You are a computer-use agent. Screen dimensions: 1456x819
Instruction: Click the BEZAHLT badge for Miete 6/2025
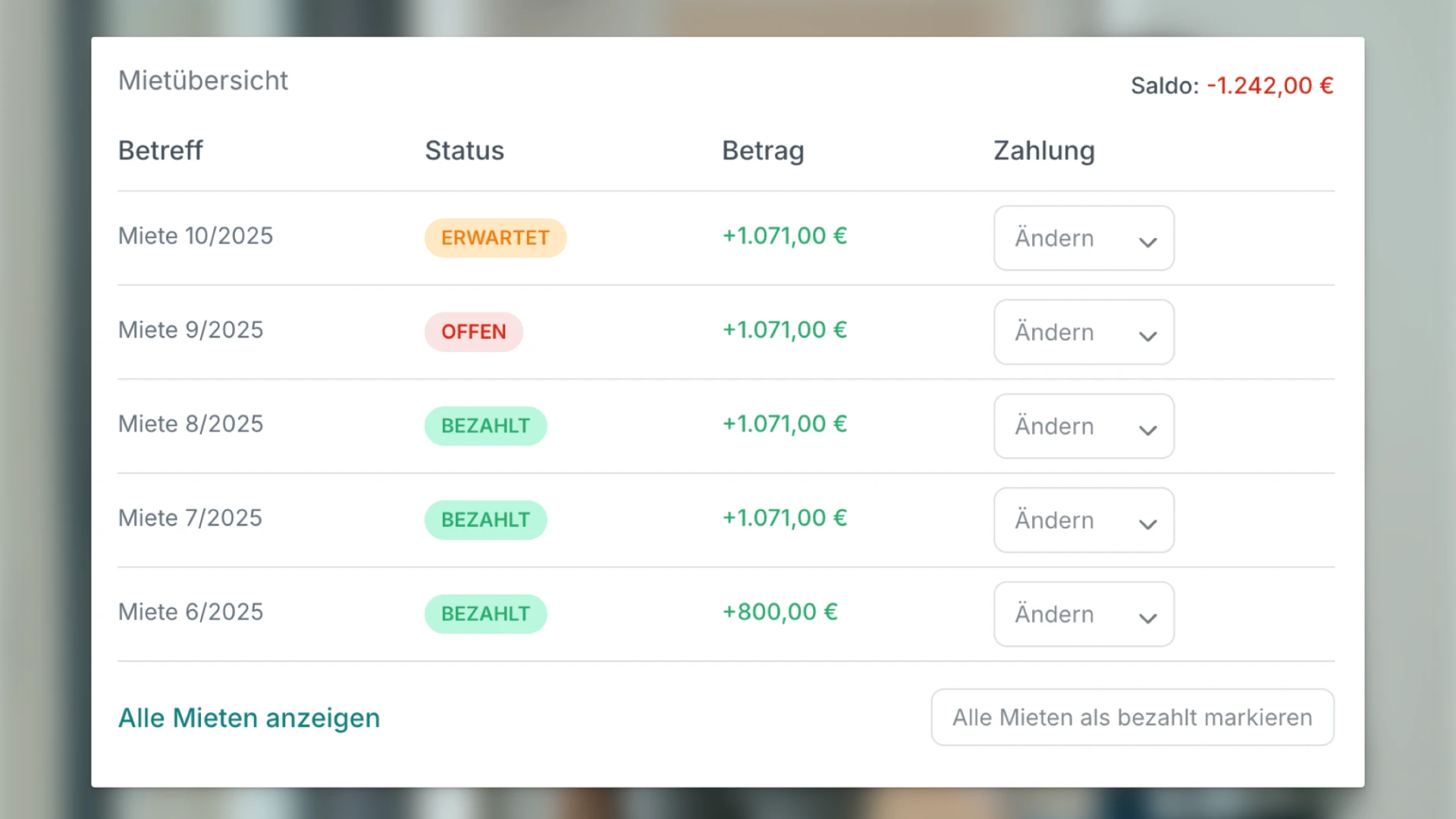485,614
